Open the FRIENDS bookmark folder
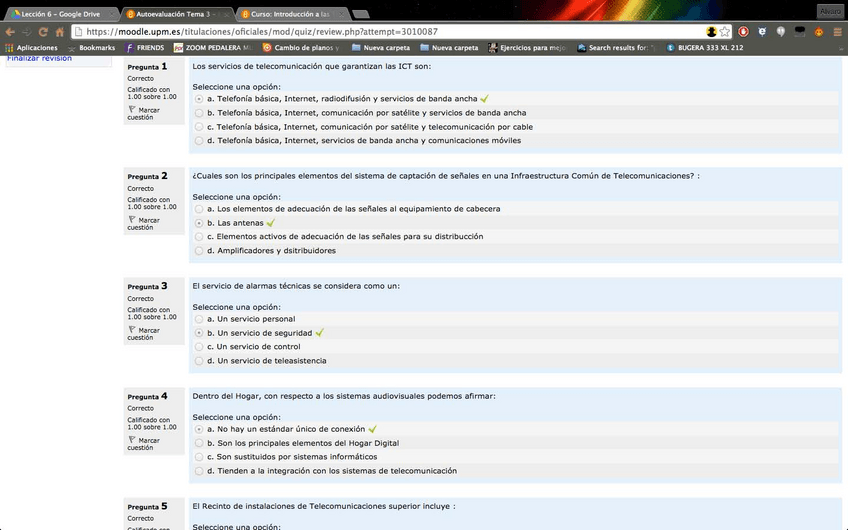848x530 pixels. (145, 47)
